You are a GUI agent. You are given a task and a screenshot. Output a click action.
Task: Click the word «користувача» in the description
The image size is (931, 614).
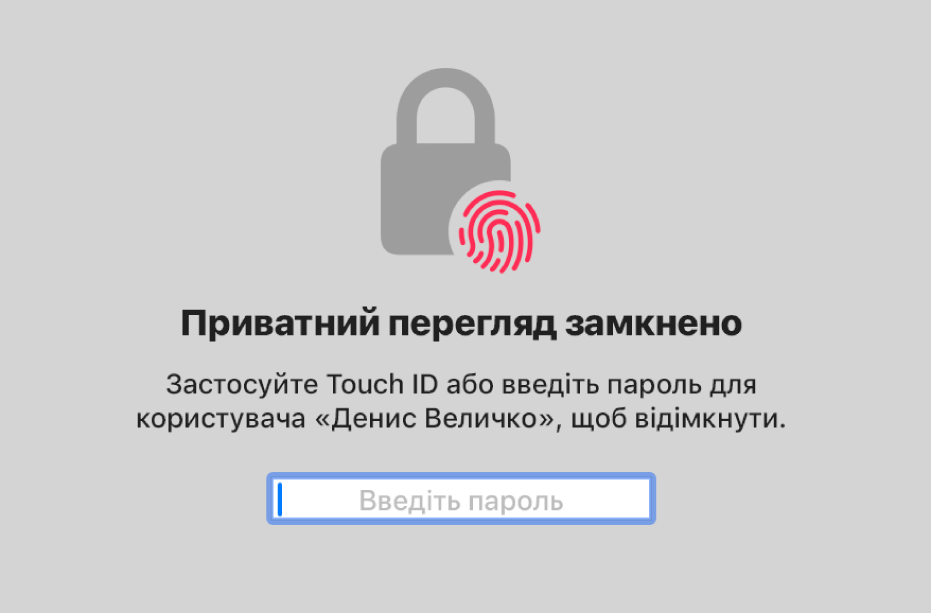(x=221, y=420)
